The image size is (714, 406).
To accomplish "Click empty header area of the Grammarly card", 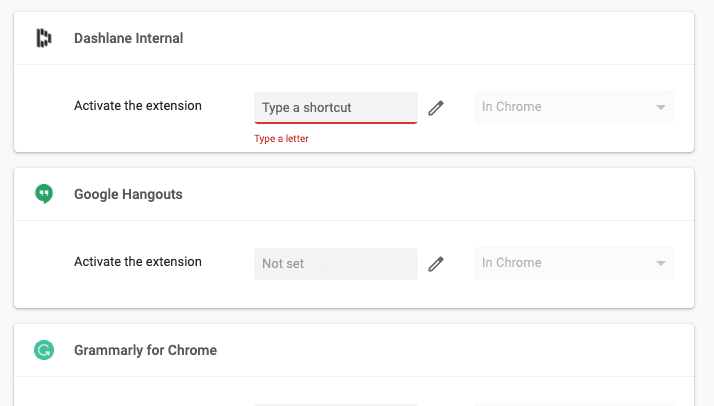I will click(450, 350).
